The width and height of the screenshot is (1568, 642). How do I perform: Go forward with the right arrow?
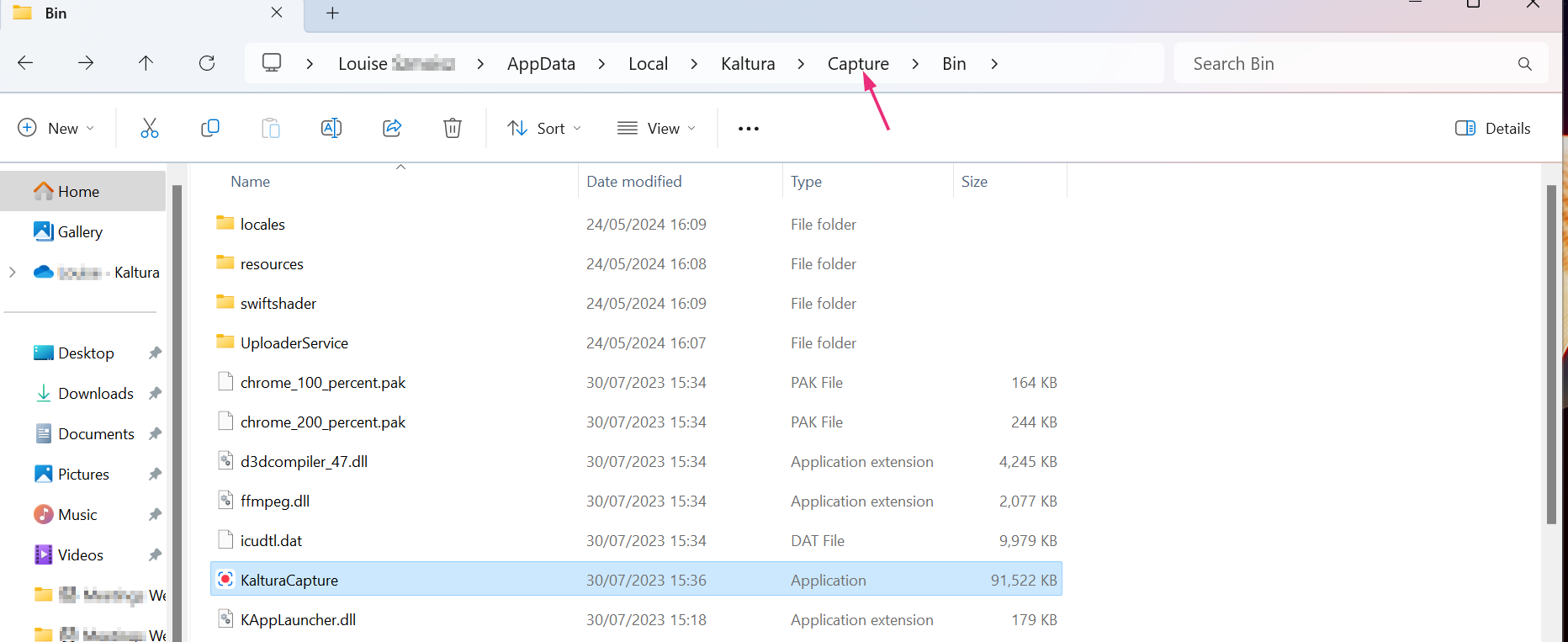tap(86, 63)
